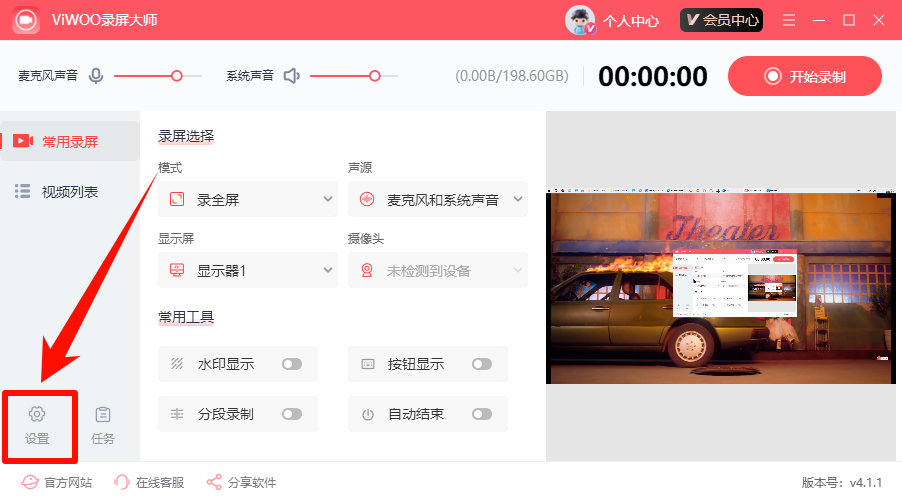902x502 pixels.
Task: Click the 分享软件 link text
Action: pos(252,482)
